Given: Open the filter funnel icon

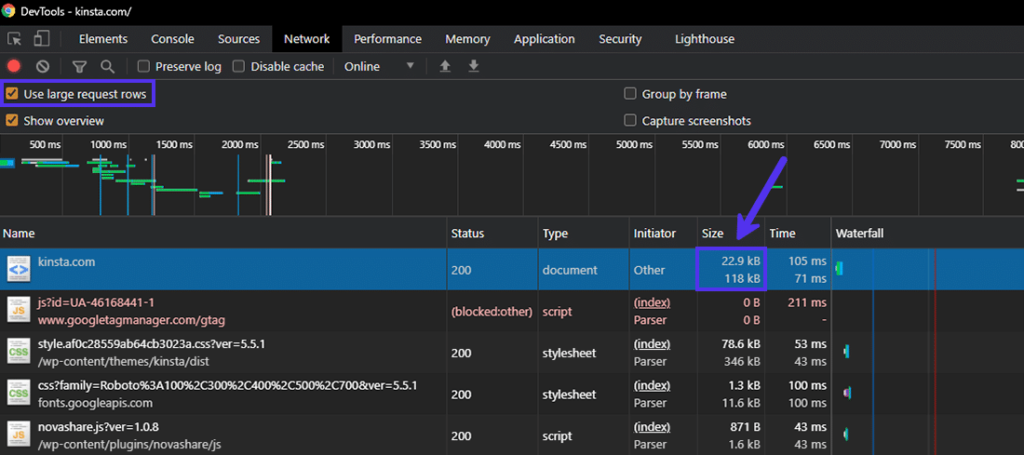Looking at the screenshot, I should click(x=79, y=66).
